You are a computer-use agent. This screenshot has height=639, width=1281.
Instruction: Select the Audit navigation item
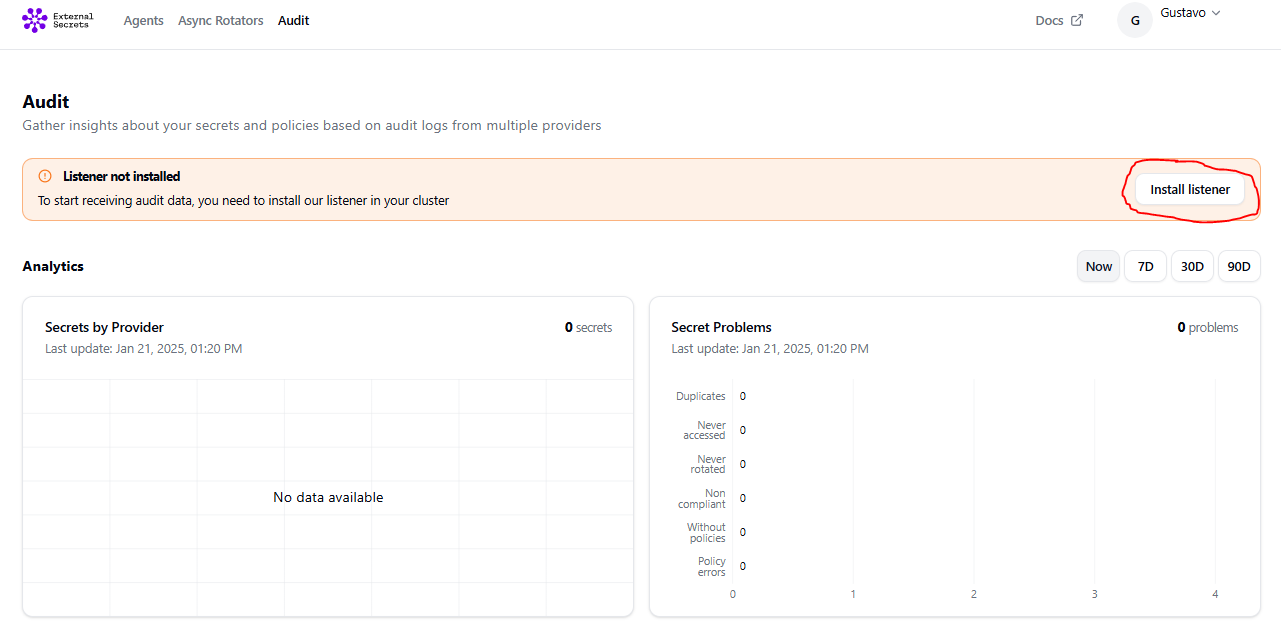pos(293,20)
